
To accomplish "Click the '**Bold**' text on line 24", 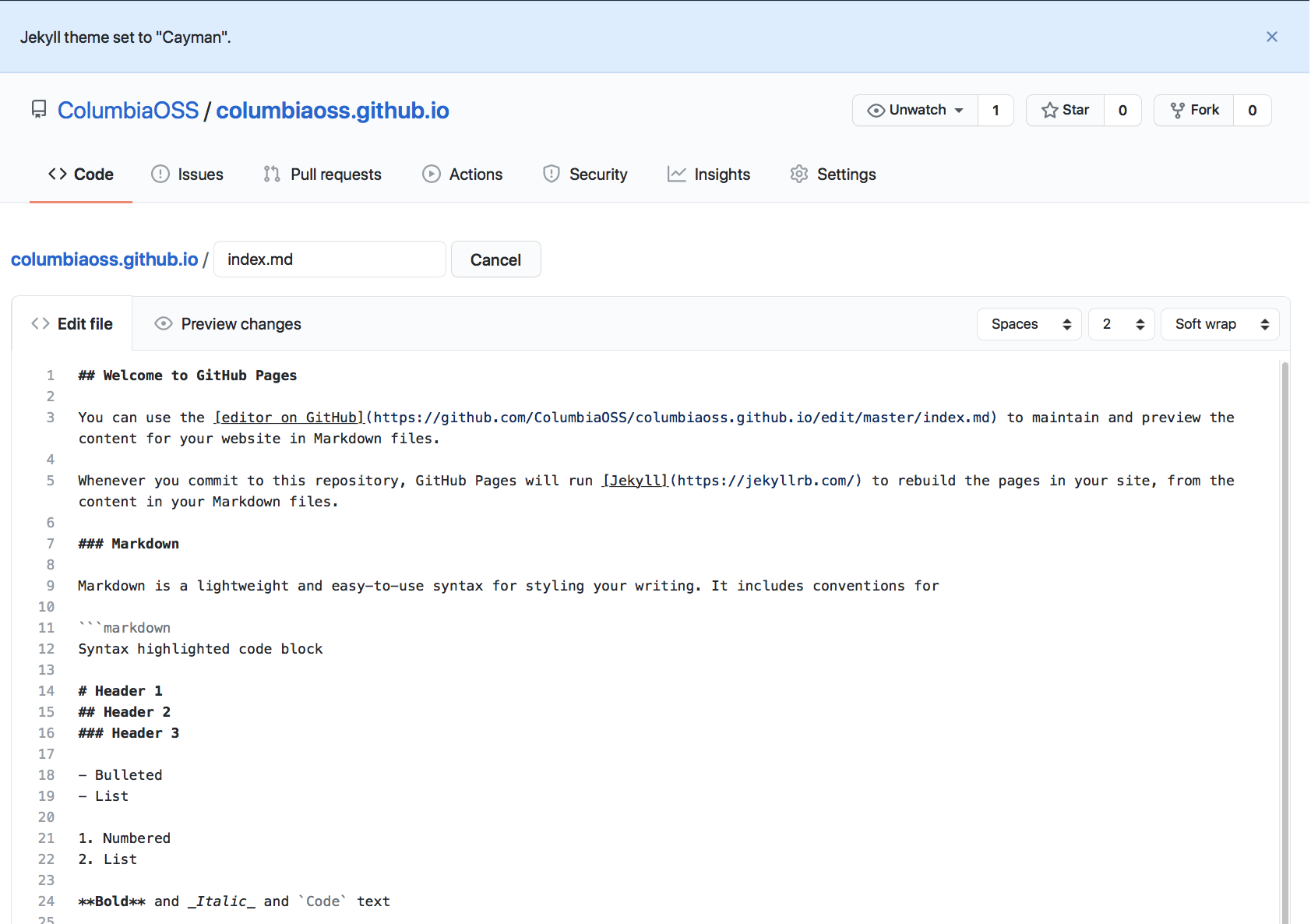I will [x=112, y=901].
